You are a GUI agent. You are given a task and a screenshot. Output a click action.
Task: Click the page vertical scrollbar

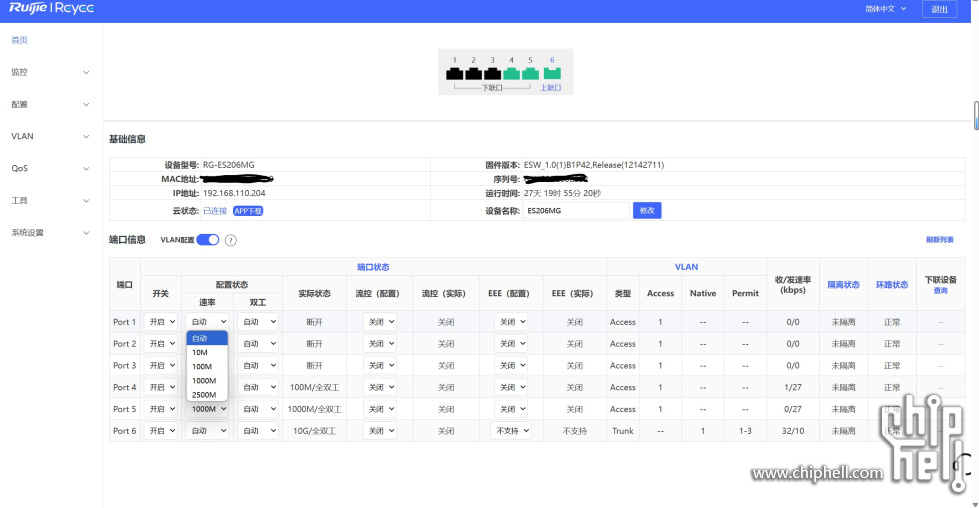tap(976, 115)
